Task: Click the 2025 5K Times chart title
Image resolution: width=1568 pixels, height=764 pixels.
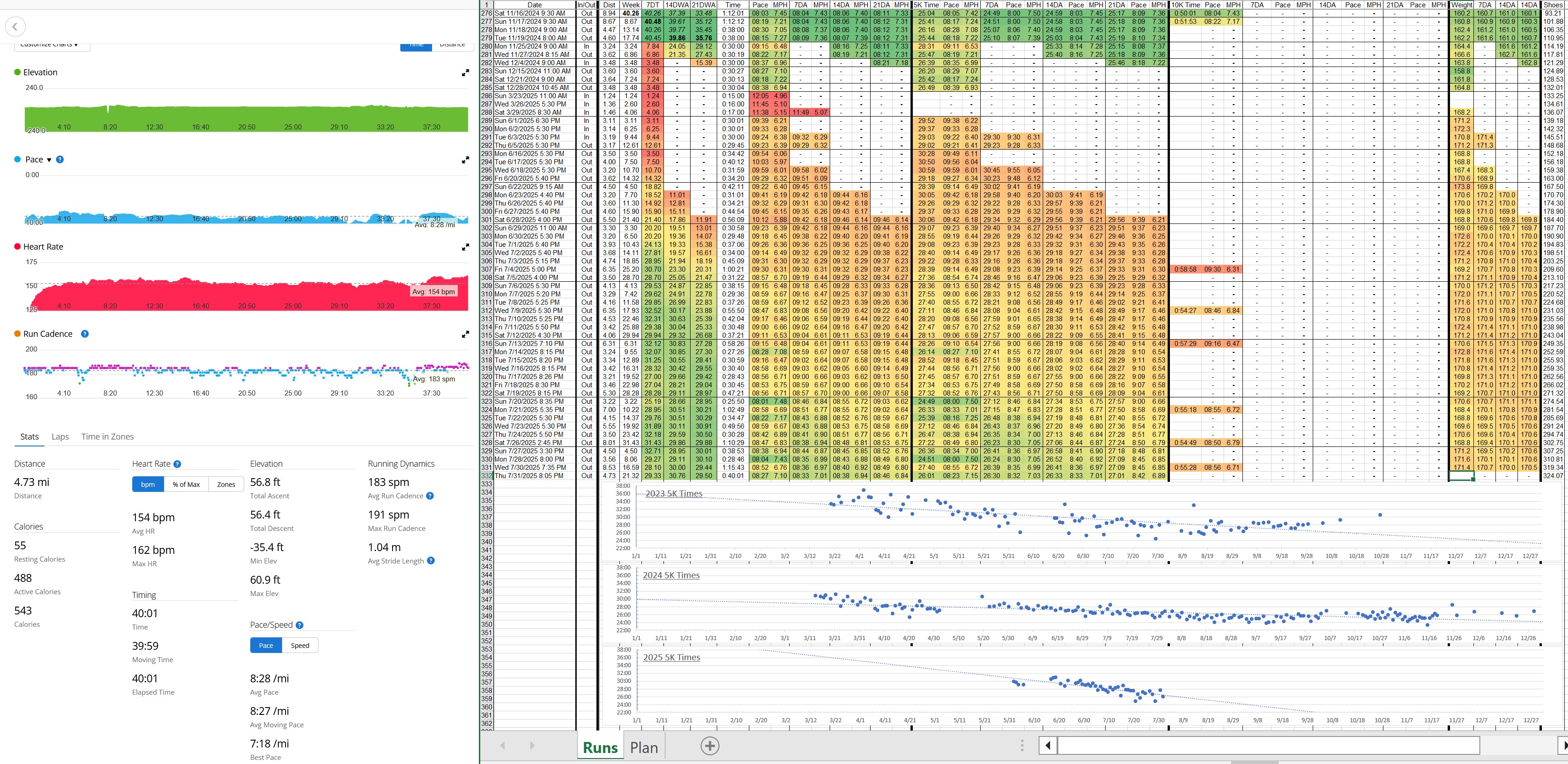Action: pyautogui.click(x=671, y=658)
